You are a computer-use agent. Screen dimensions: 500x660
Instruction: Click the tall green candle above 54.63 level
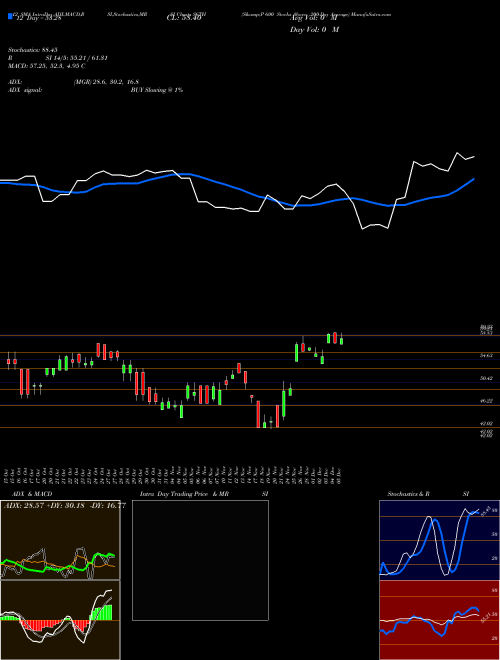296,352
